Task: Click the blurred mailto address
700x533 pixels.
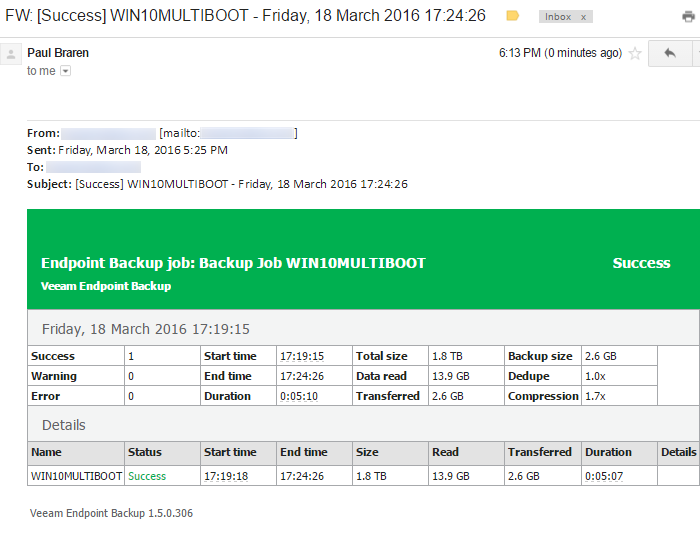Action: (x=247, y=133)
